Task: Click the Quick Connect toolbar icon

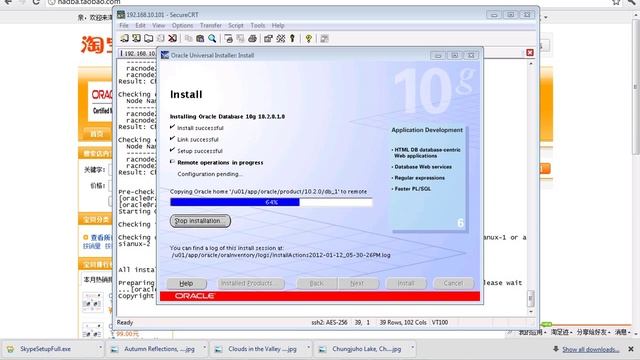Action: 136,38
